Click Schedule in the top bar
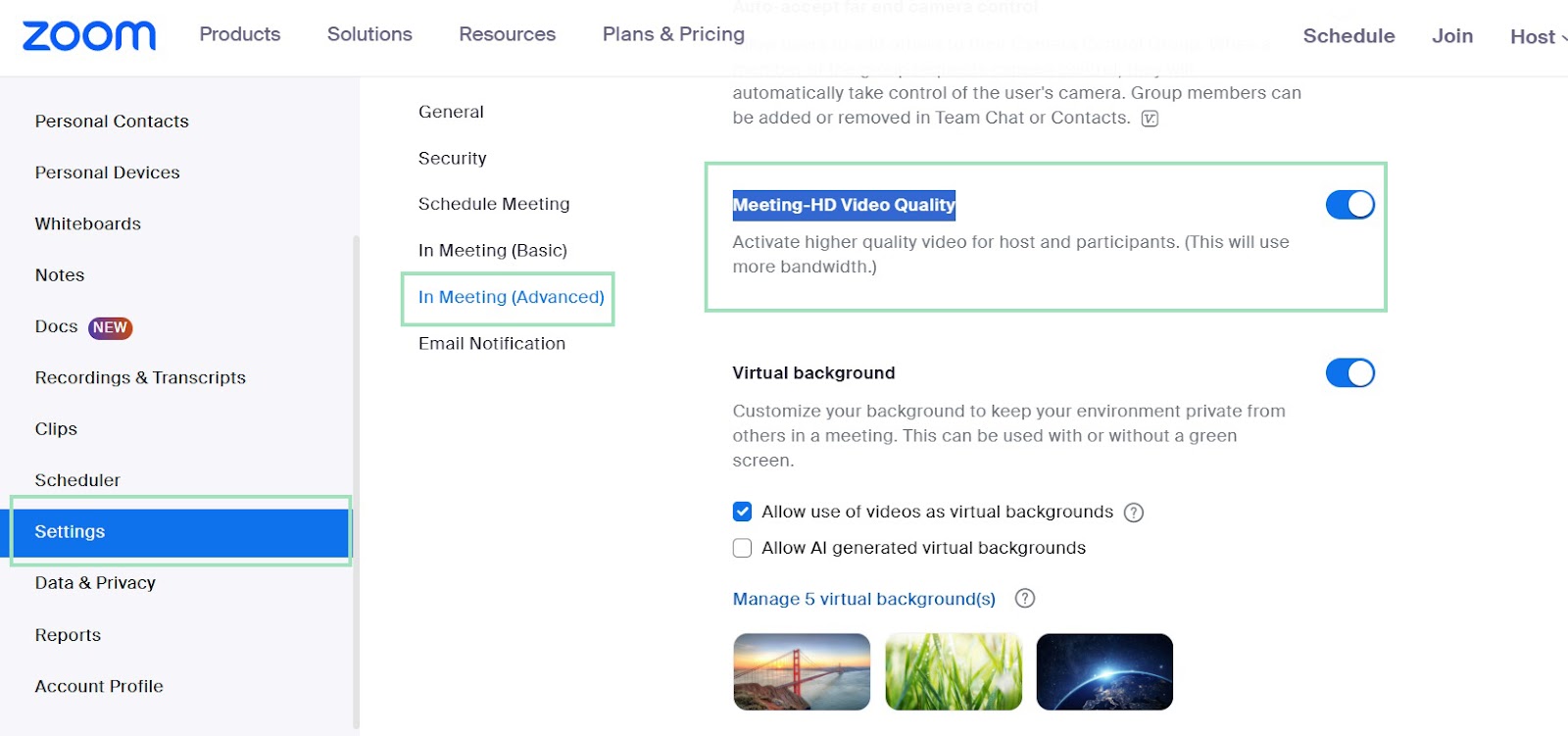 1348,36
